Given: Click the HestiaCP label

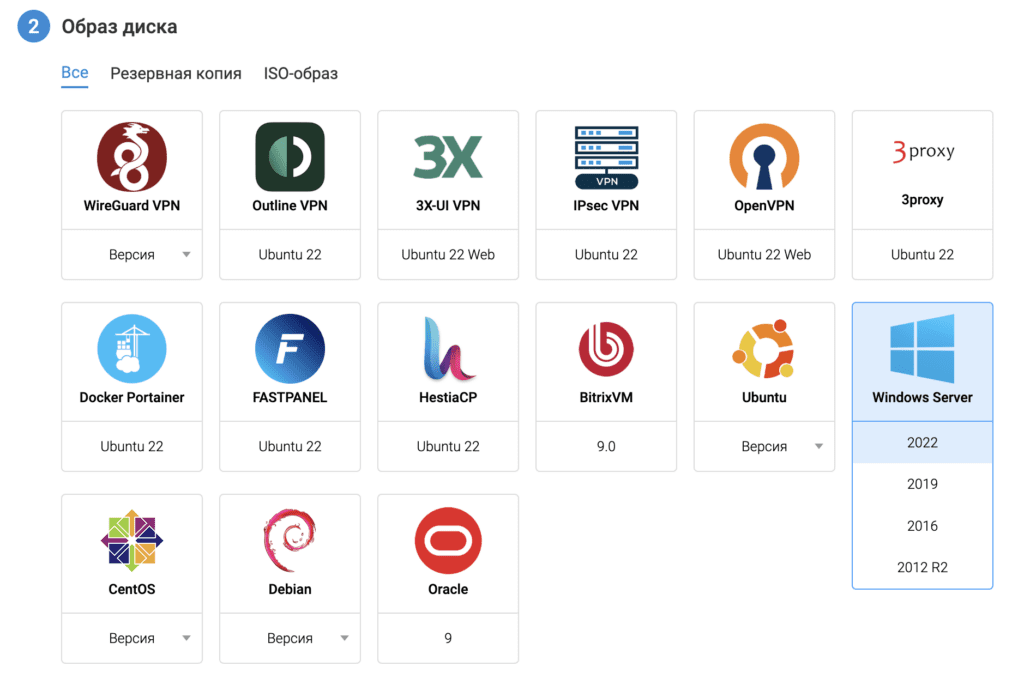Looking at the screenshot, I should (x=448, y=398).
